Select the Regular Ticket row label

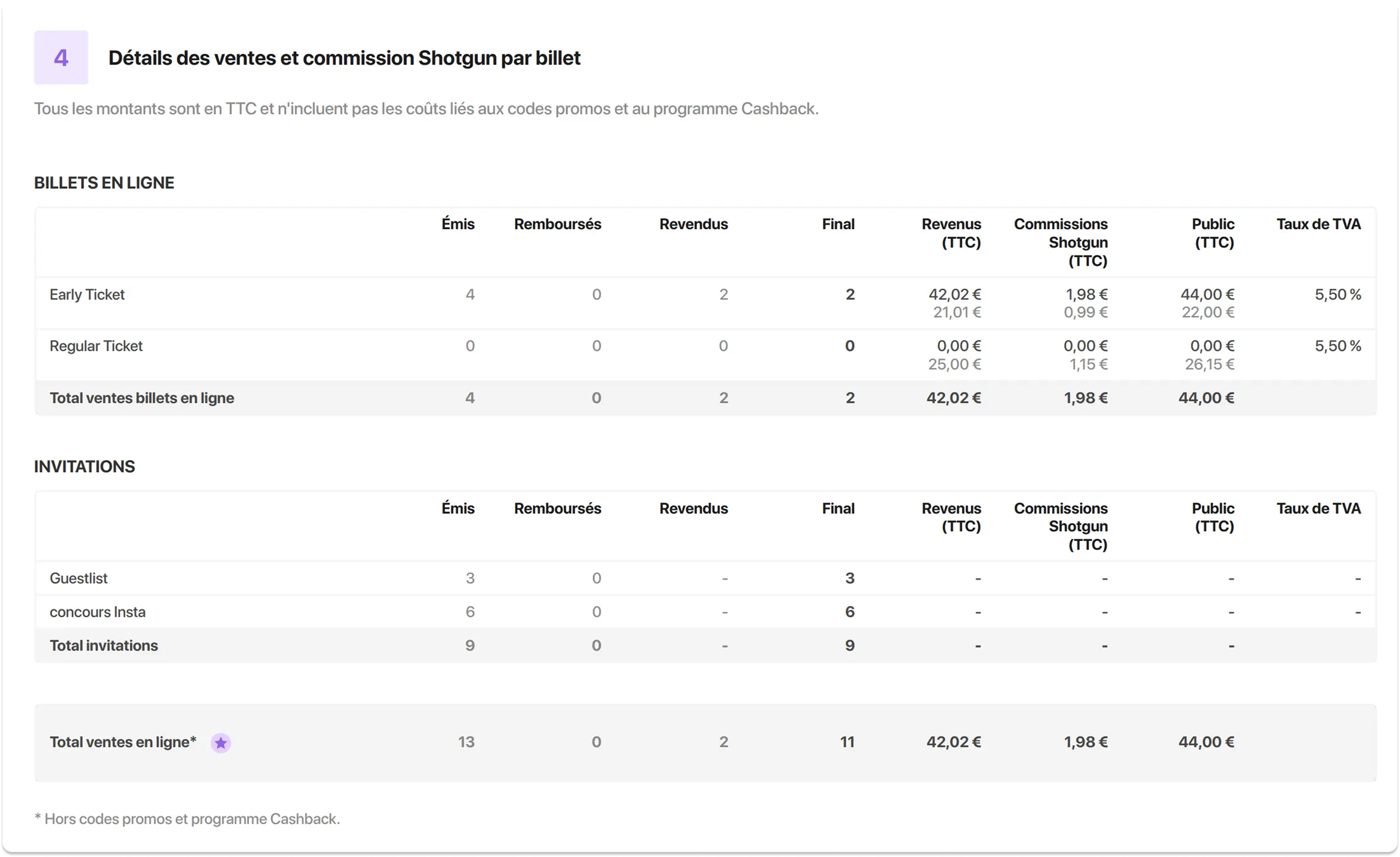96,346
